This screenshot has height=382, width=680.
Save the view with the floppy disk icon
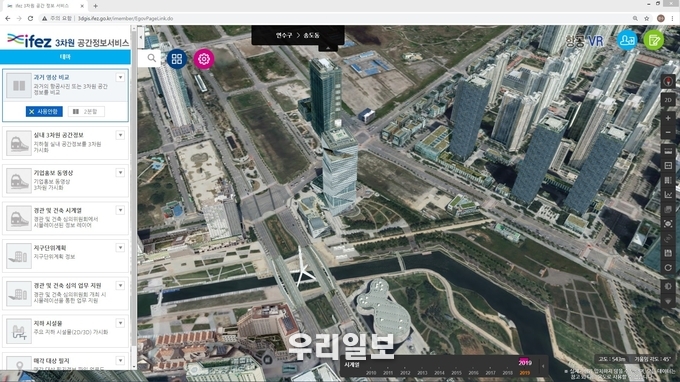(668, 253)
